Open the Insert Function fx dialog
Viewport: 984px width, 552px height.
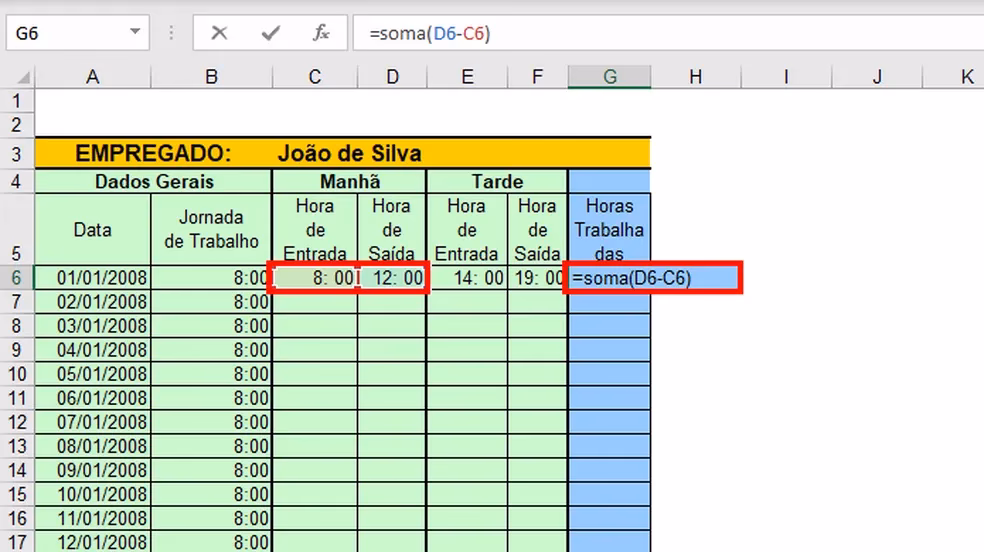(321, 33)
